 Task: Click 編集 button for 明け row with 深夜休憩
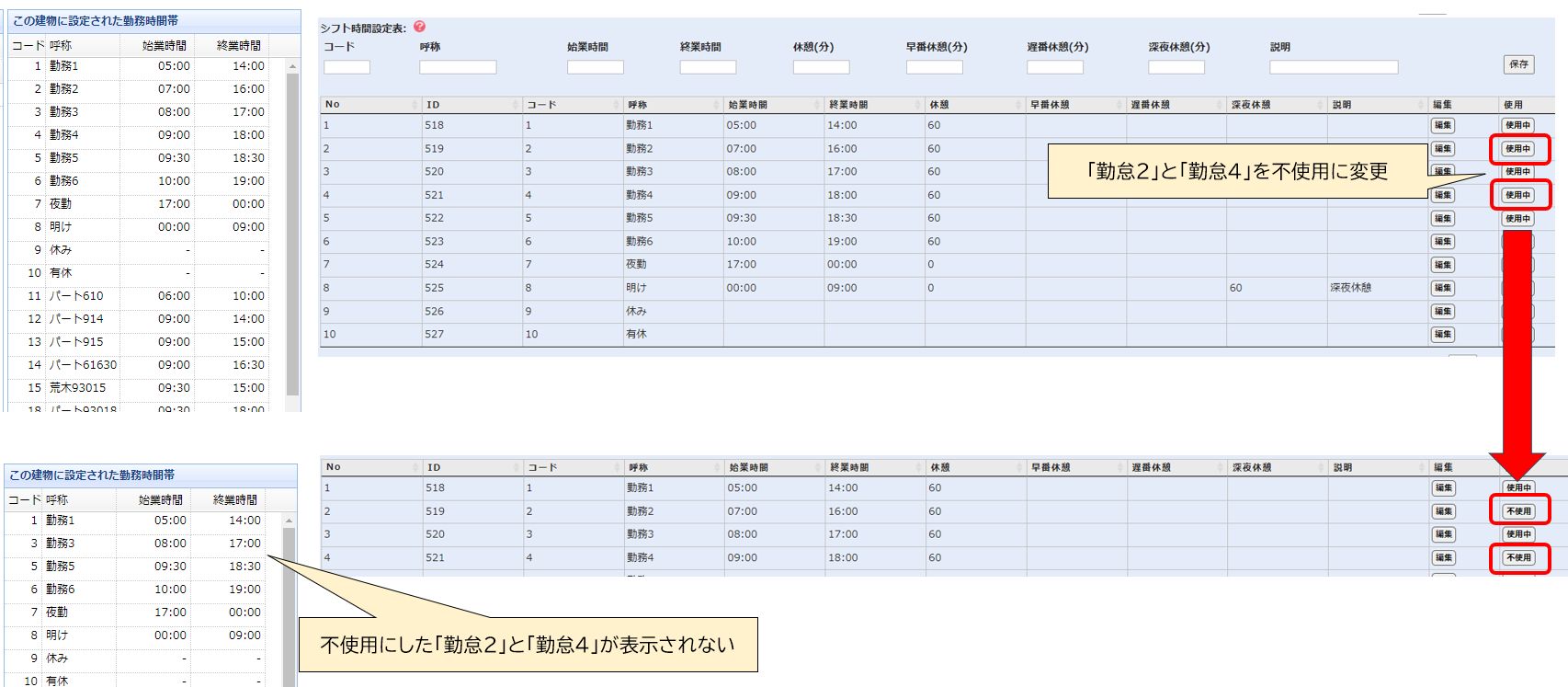coord(1443,288)
